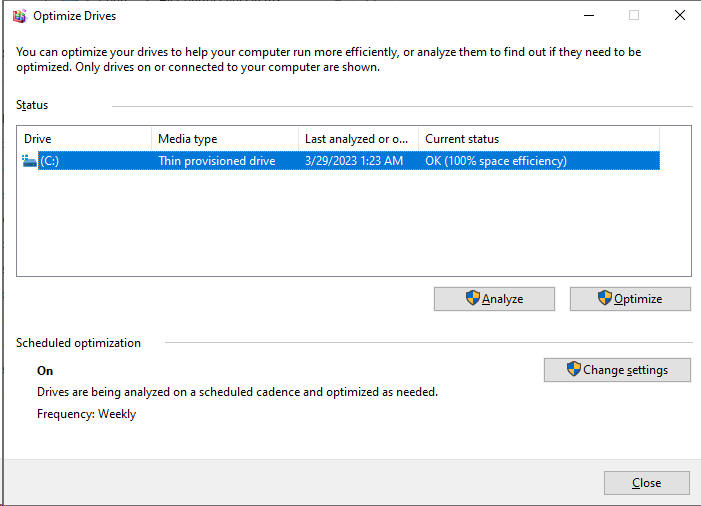Screen dimensions: 701x506
Task: Open Change settings for scheduled optimization
Action: click(x=617, y=370)
